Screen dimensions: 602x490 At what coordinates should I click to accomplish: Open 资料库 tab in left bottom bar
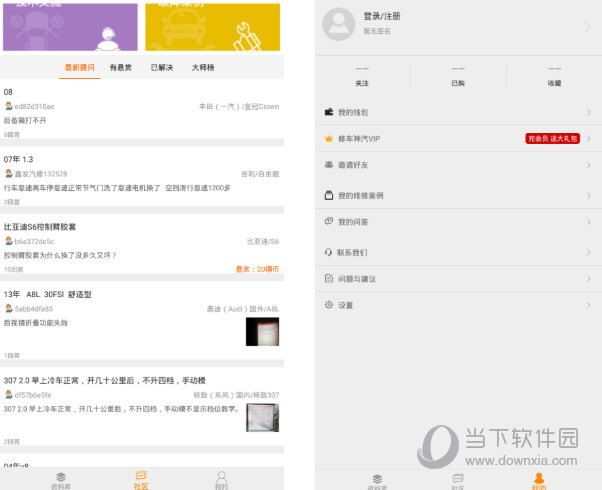(61, 481)
